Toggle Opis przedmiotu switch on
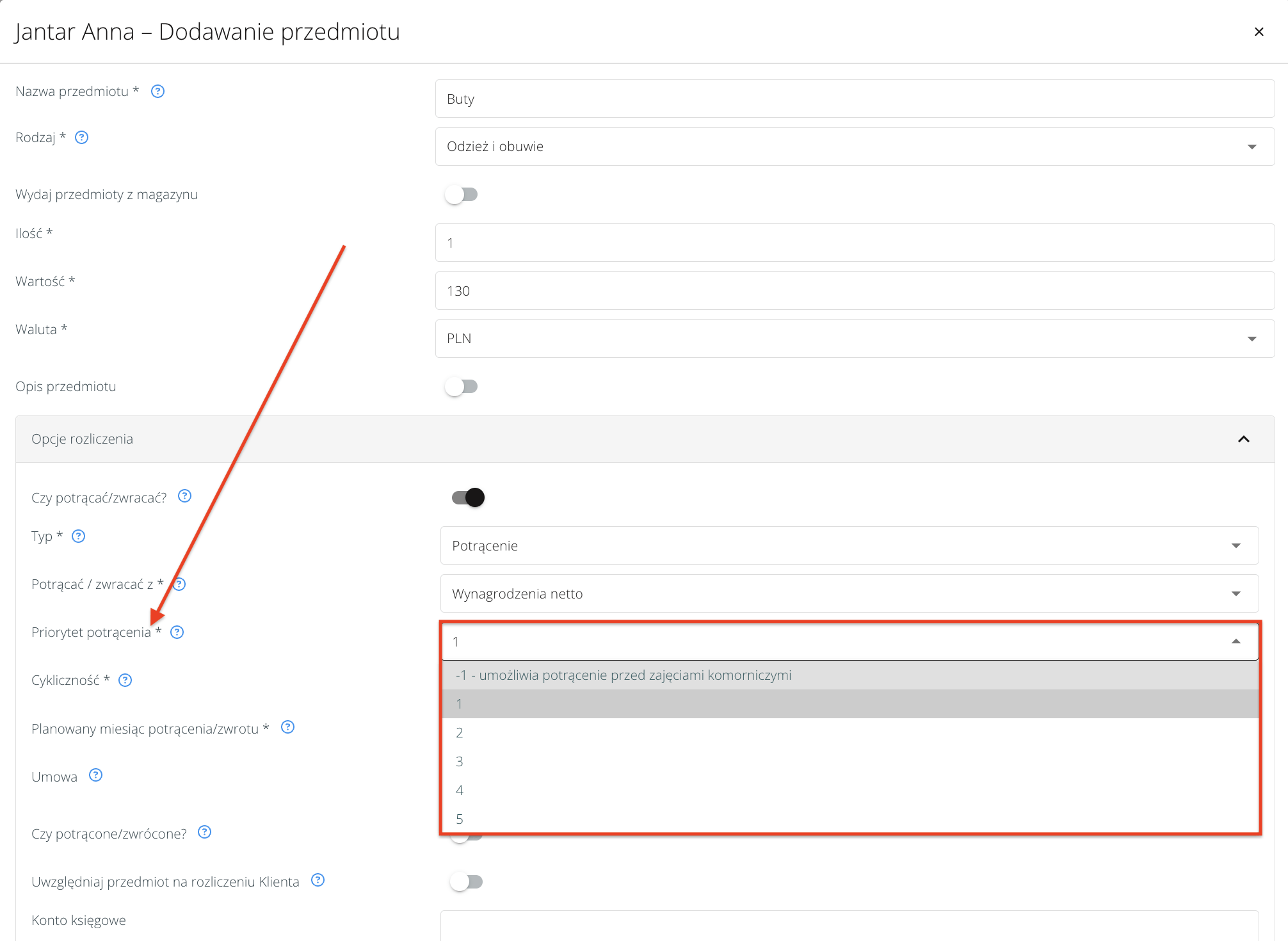The width and height of the screenshot is (1288, 941). [x=462, y=387]
